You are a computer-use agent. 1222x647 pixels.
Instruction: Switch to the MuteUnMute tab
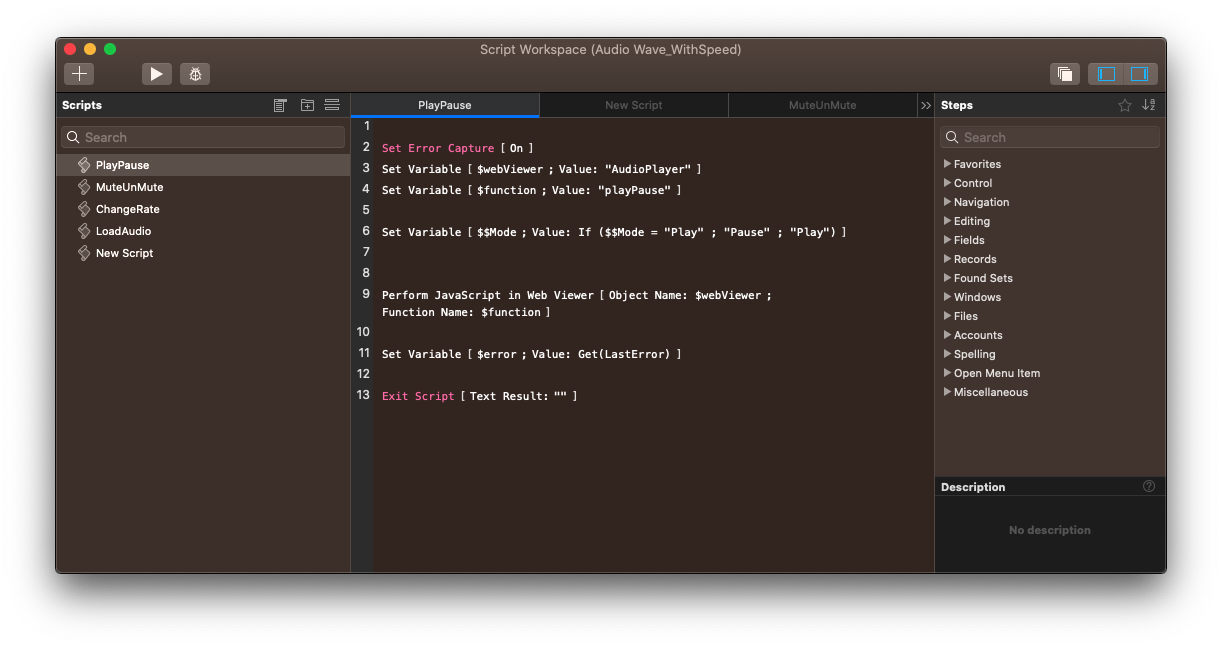(x=822, y=105)
